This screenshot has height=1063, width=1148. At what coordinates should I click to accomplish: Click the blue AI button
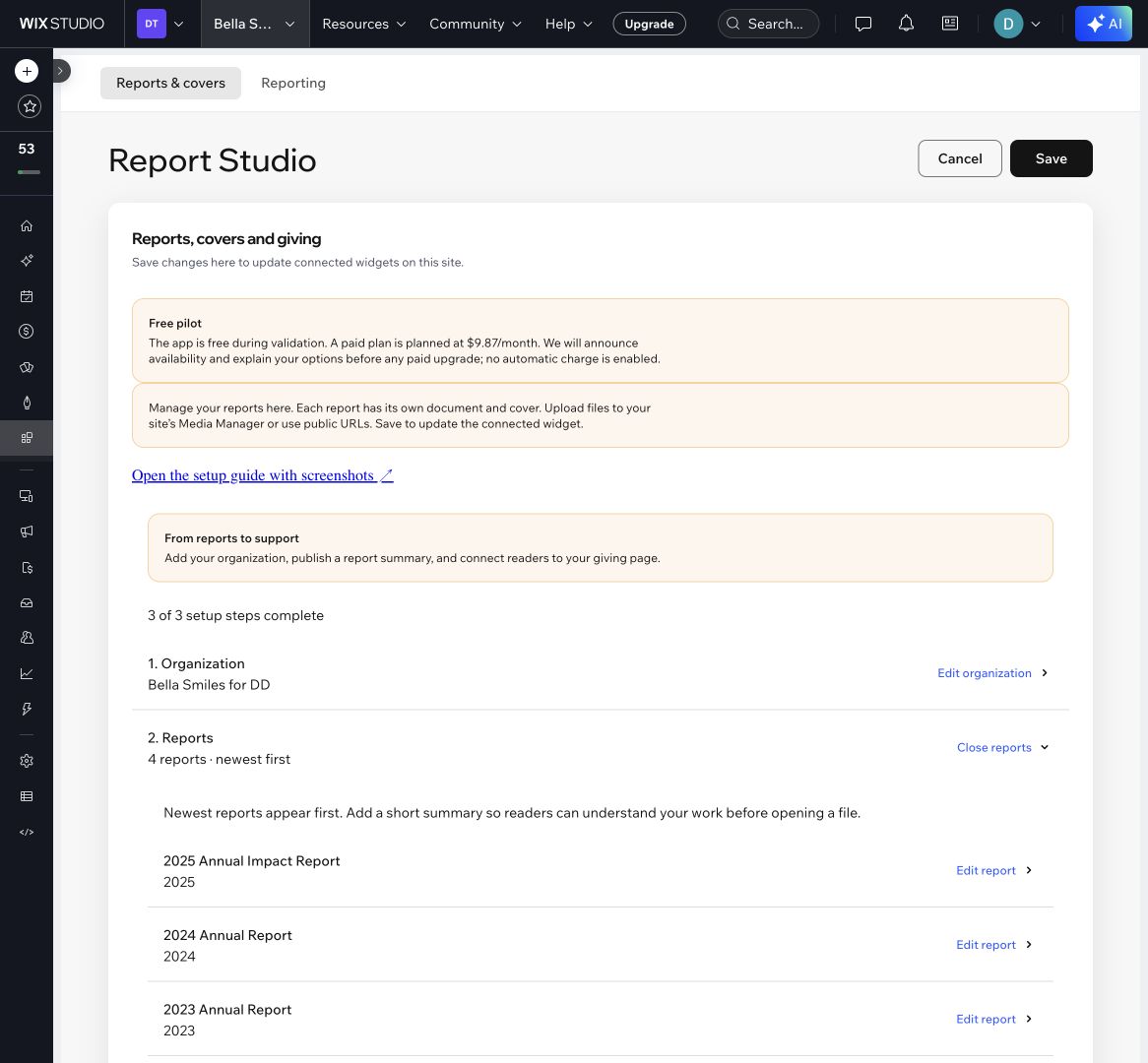pos(1104,25)
